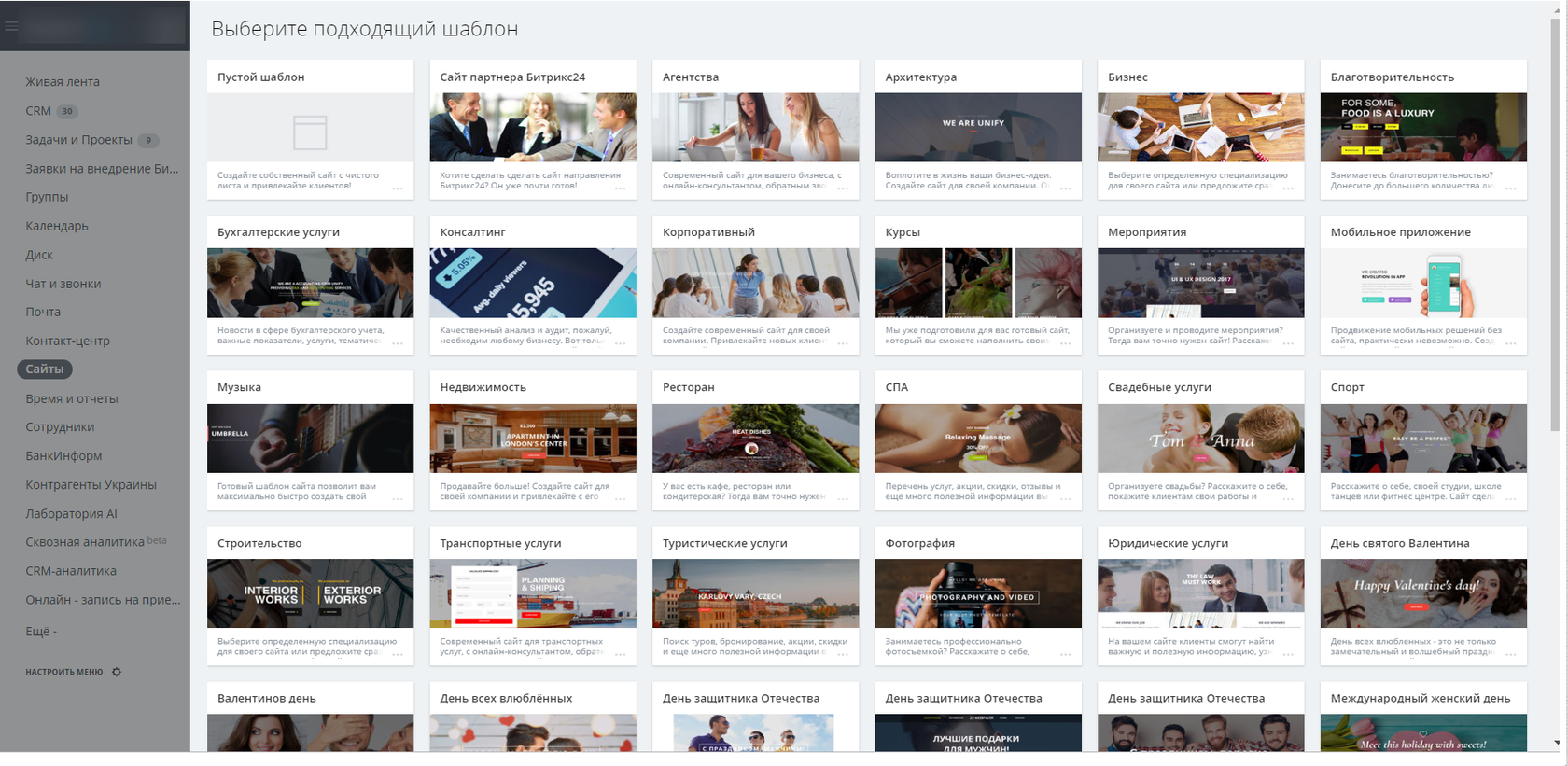Open Календарь in the sidebar
The image size is (1568, 766).
57,226
